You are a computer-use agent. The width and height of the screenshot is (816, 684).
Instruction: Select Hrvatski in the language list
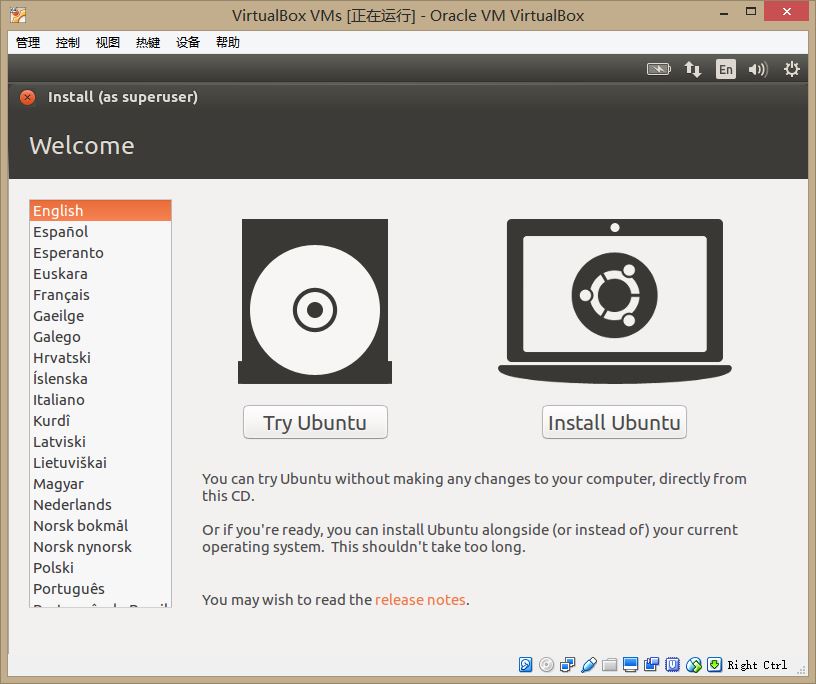pos(100,358)
